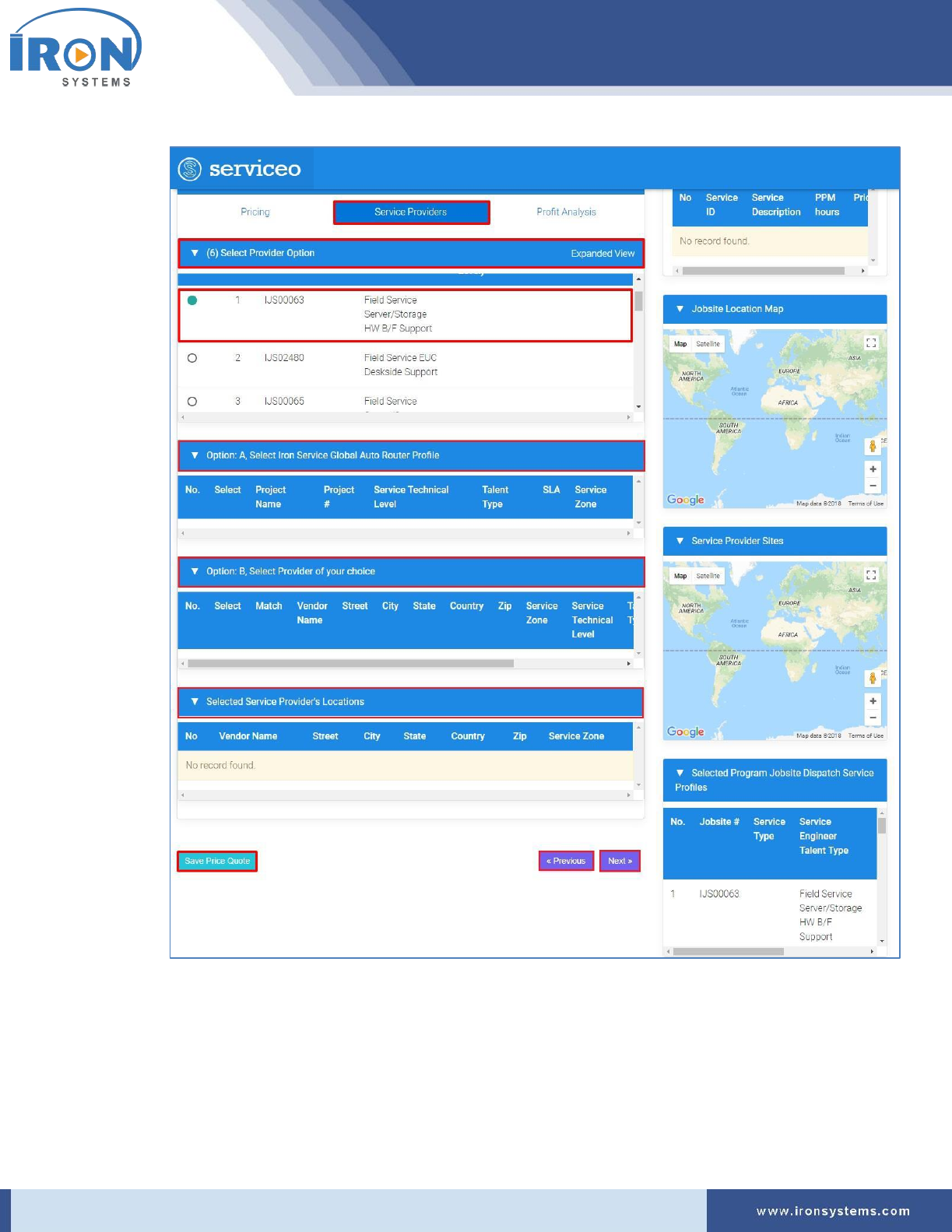This screenshot has width=952, height=1232.
Task: Click Service Zone header in Selected Locations table
Action: coord(576,736)
